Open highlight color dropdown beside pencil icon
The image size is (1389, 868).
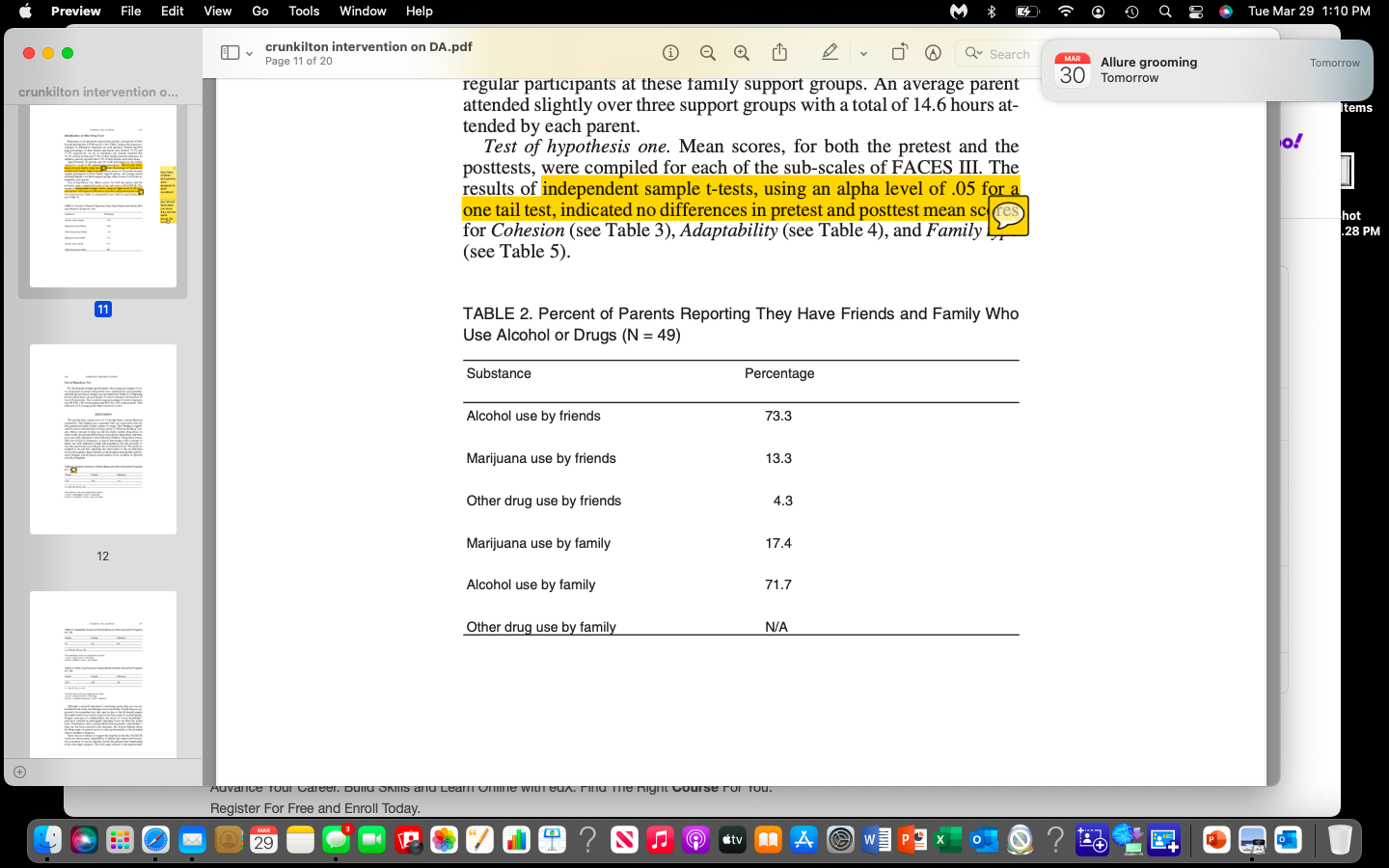[863, 52]
